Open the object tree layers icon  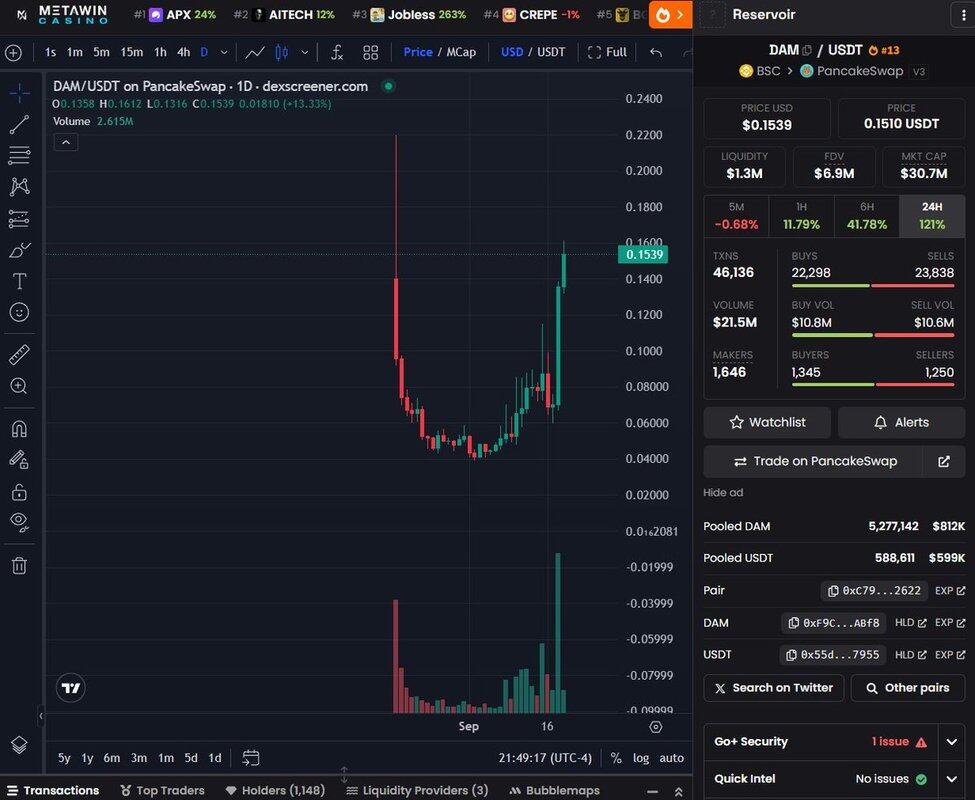(x=19, y=744)
